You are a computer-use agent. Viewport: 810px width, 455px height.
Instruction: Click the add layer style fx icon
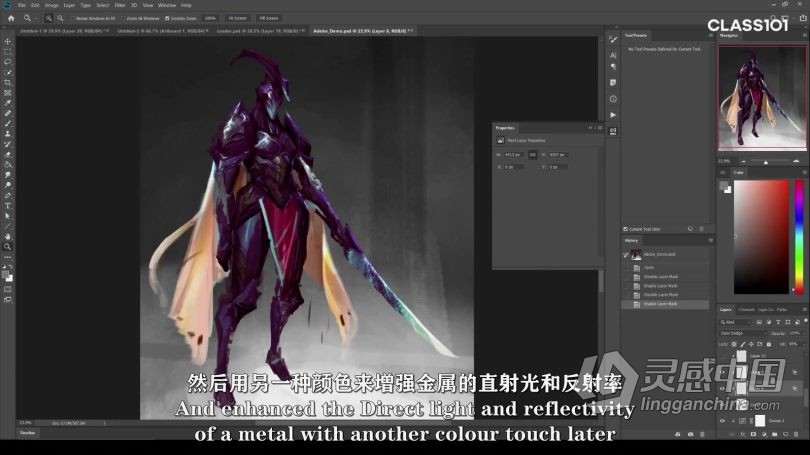(x=742, y=434)
